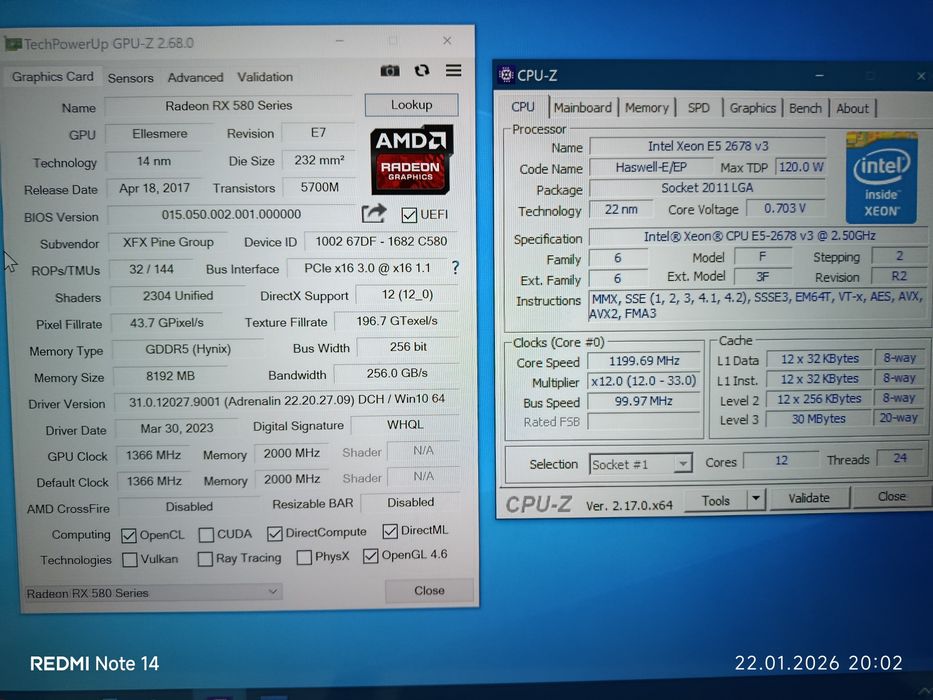The height and width of the screenshot is (700, 933).
Task: Click the AMD Radeon Graphics logo
Action: tap(411, 160)
